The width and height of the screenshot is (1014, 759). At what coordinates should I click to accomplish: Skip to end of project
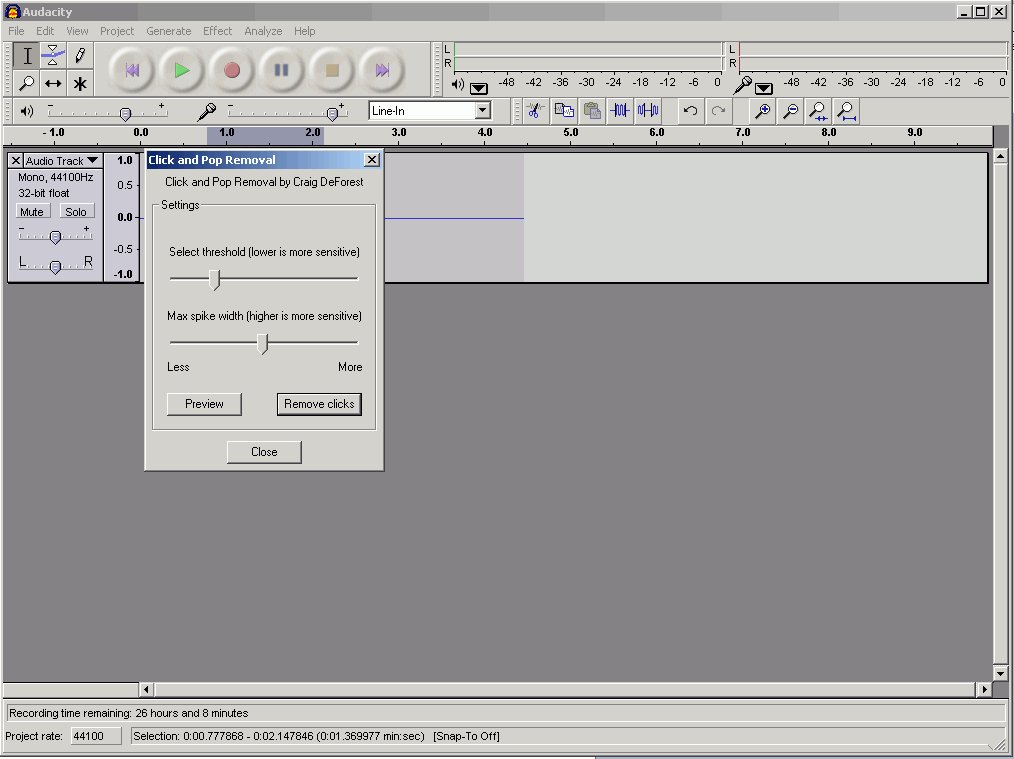tap(382, 70)
